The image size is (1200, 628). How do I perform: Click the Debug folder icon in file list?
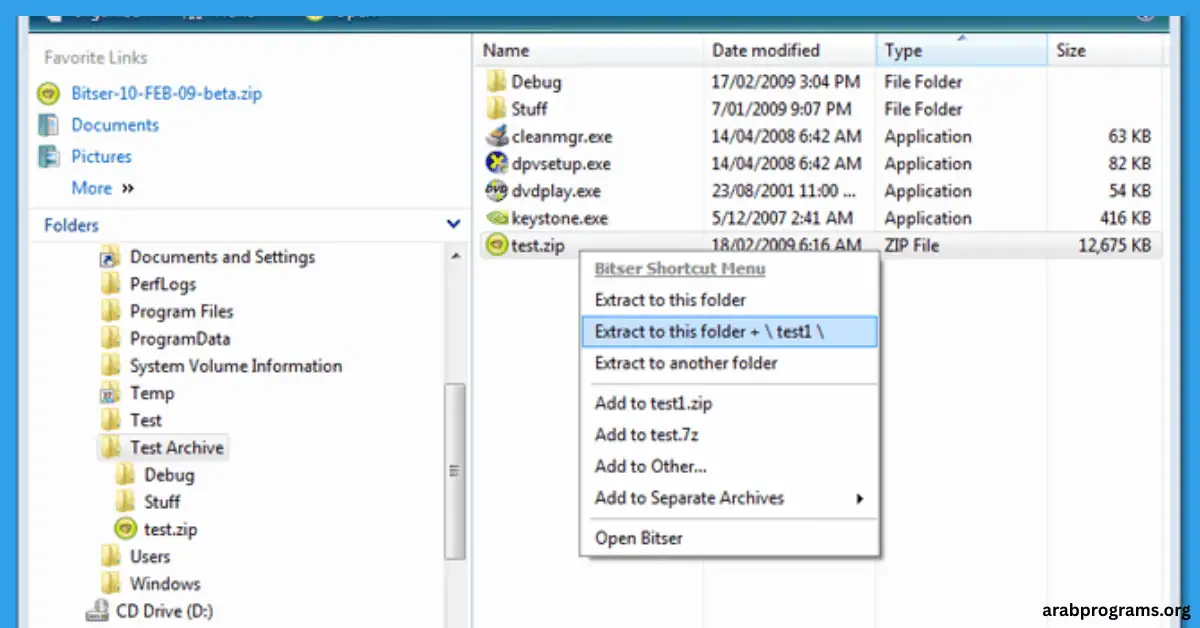coord(496,82)
